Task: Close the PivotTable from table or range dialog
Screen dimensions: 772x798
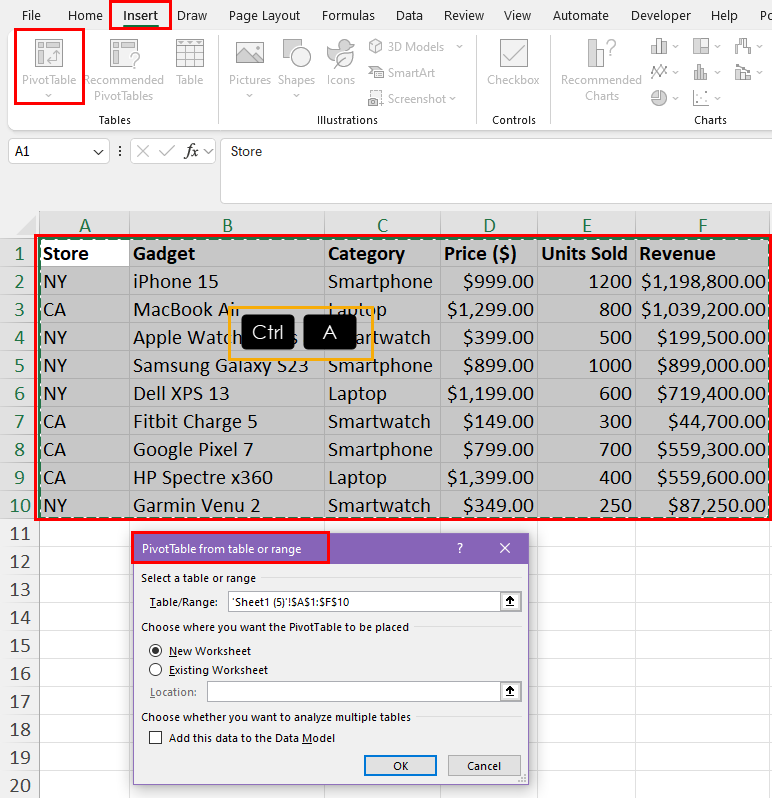Action: 505,548
